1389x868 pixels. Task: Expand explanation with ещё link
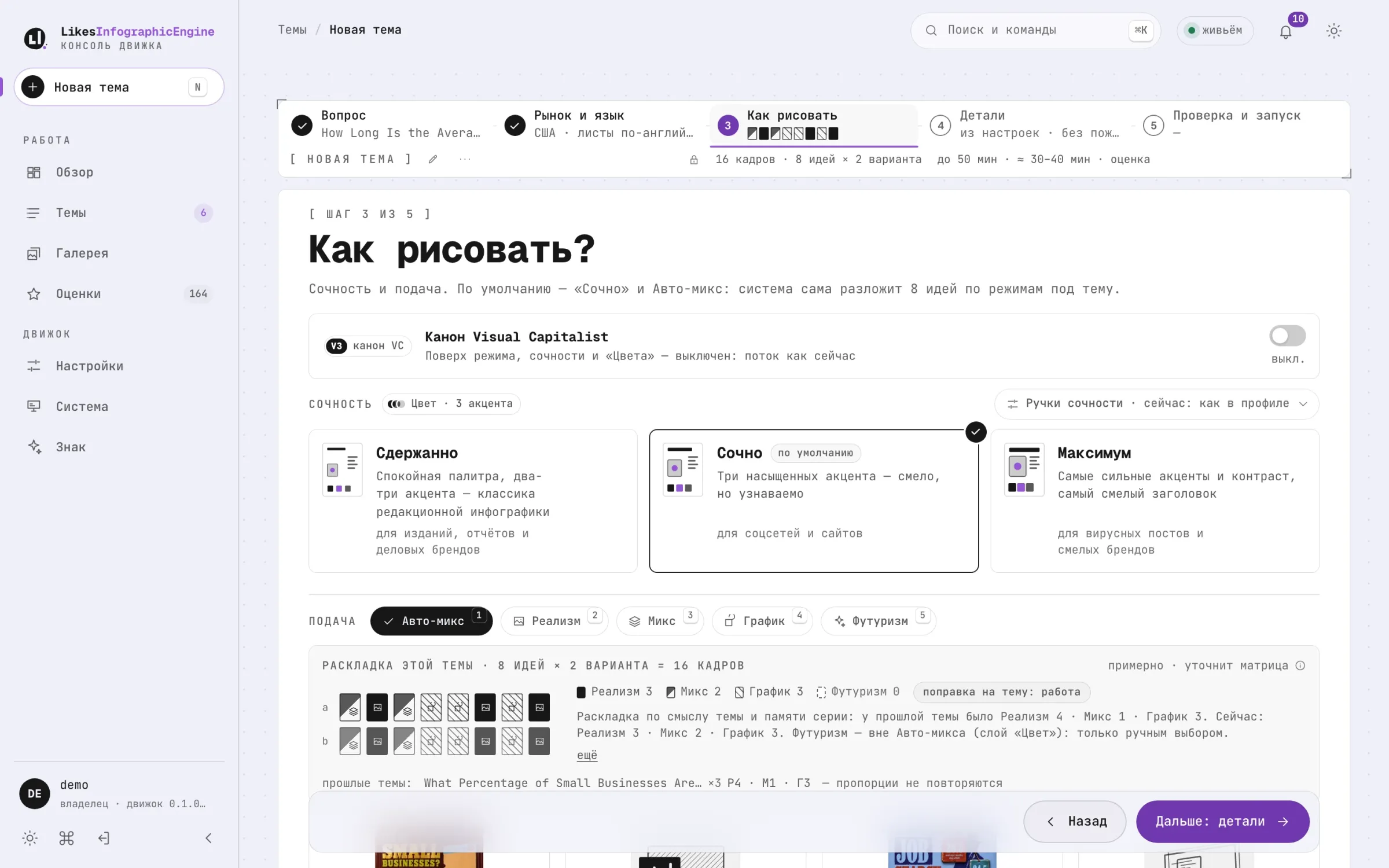pyautogui.click(x=587, y=755)
